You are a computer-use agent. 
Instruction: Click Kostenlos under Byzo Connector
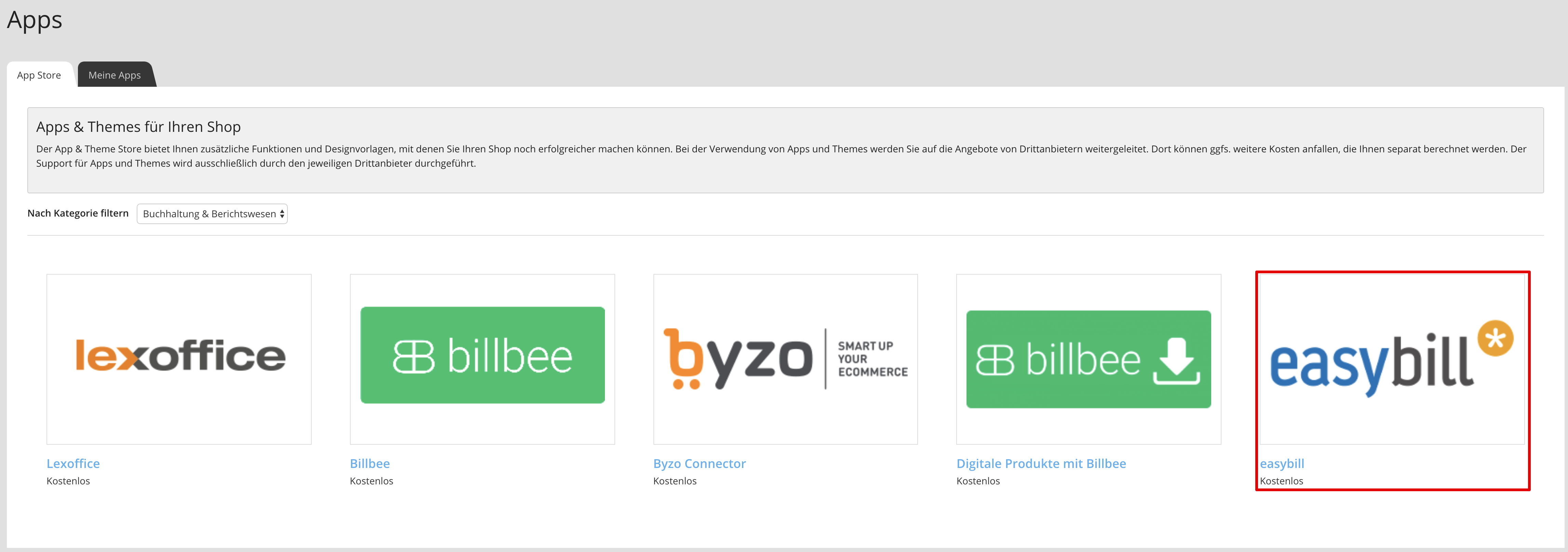click(674, 481)
